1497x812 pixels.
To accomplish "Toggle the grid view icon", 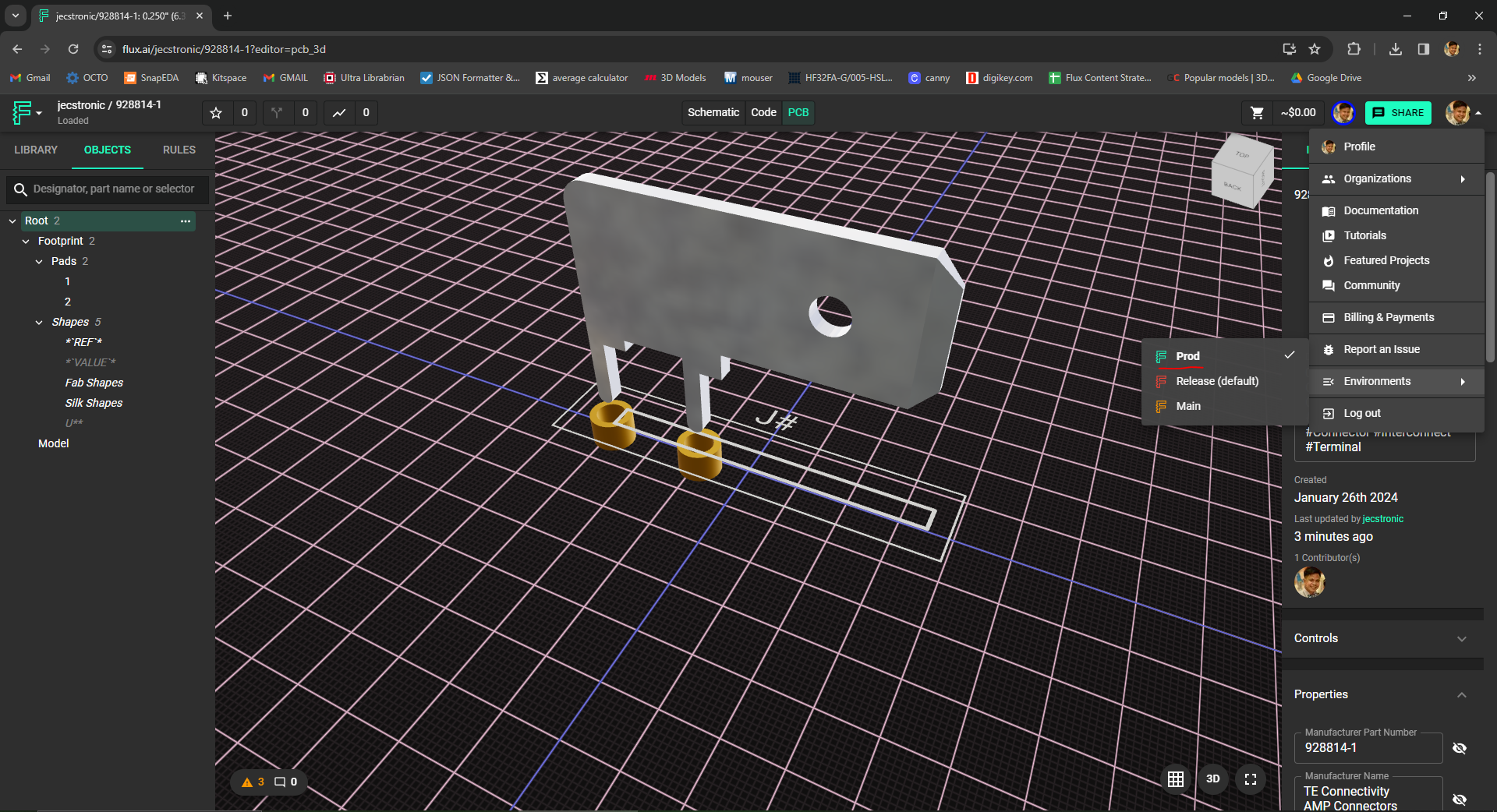I will (x=1176, y=778).
